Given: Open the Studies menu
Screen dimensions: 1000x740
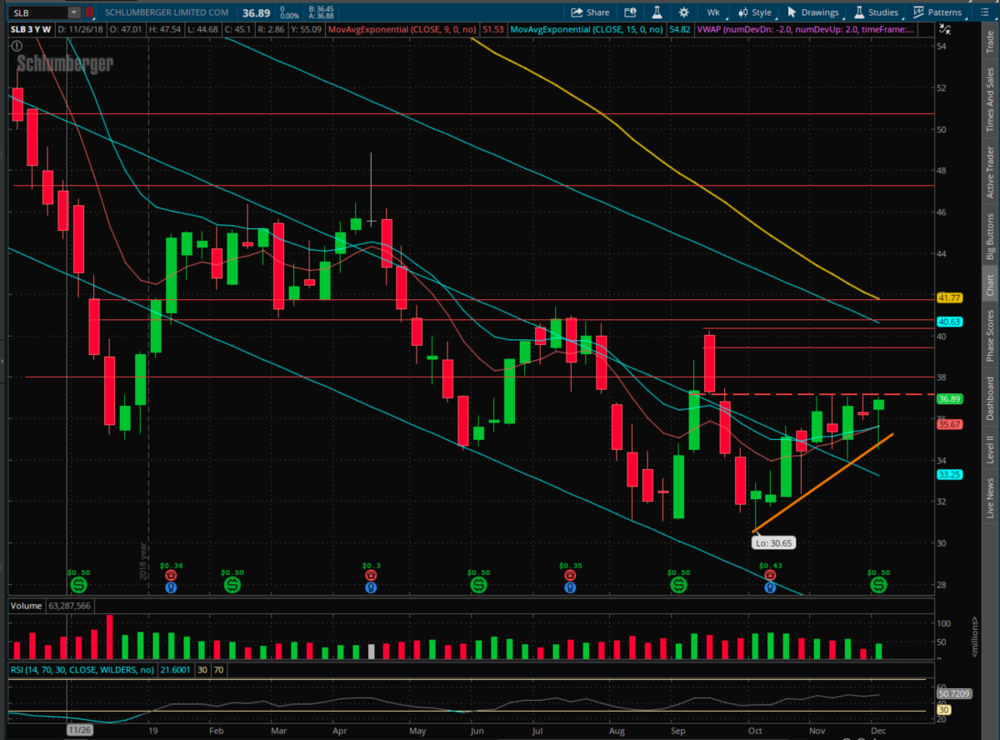Looking at the screenshot, I should (876, 13).
